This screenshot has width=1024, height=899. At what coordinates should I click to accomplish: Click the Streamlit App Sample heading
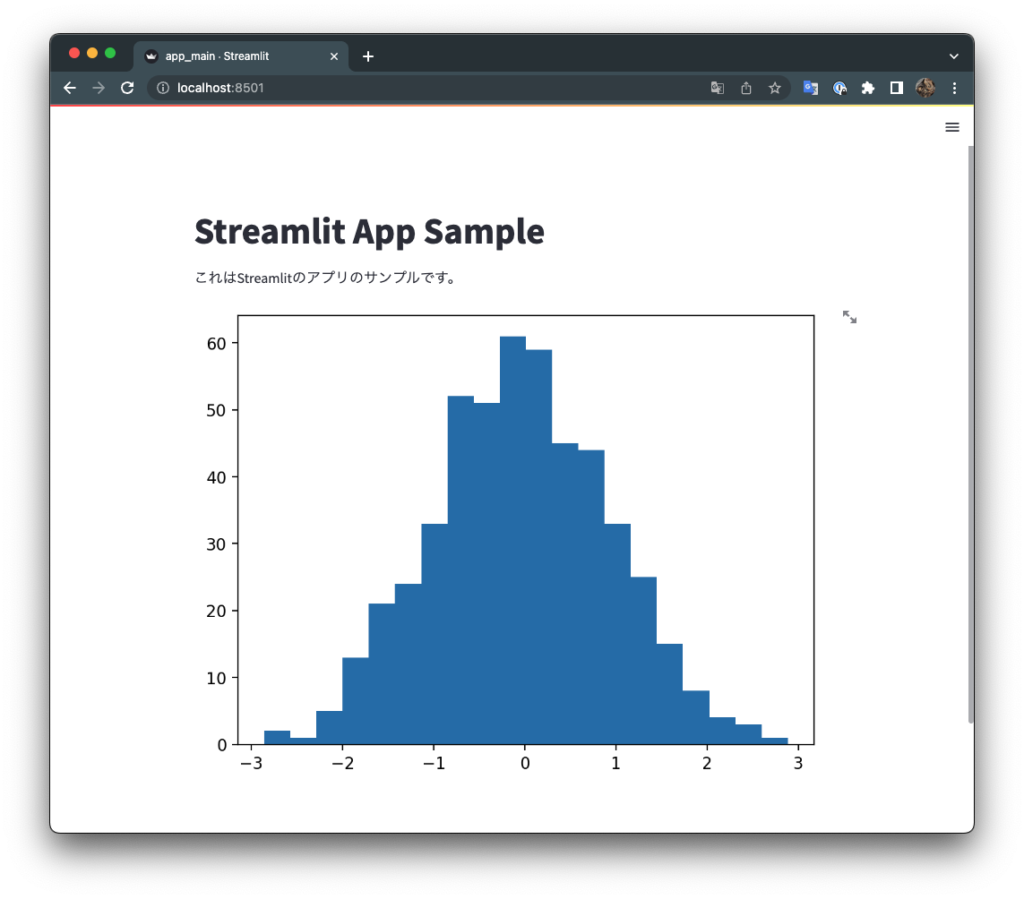tap(369, 231)
